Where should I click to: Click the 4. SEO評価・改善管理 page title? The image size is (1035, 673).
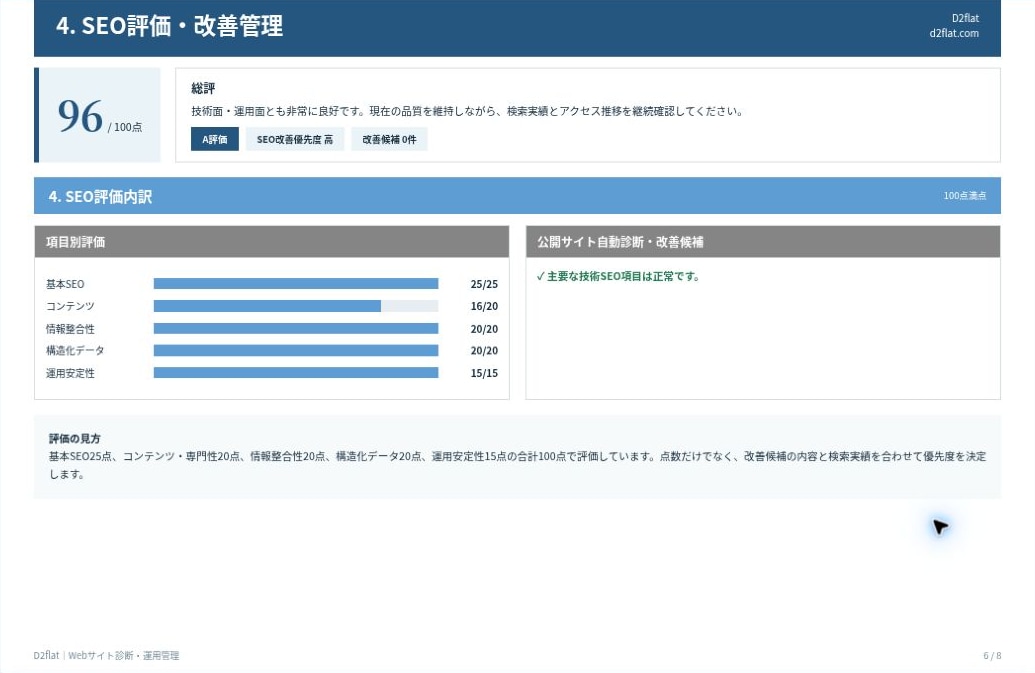170,26
